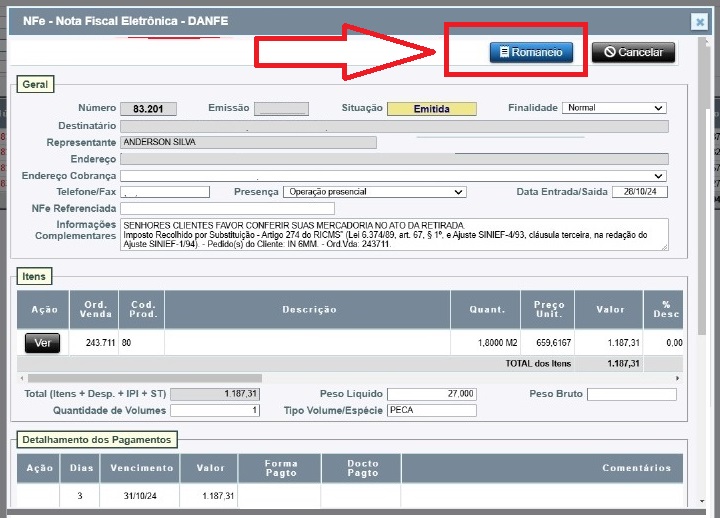Click the Representante field

coord(248,142)
